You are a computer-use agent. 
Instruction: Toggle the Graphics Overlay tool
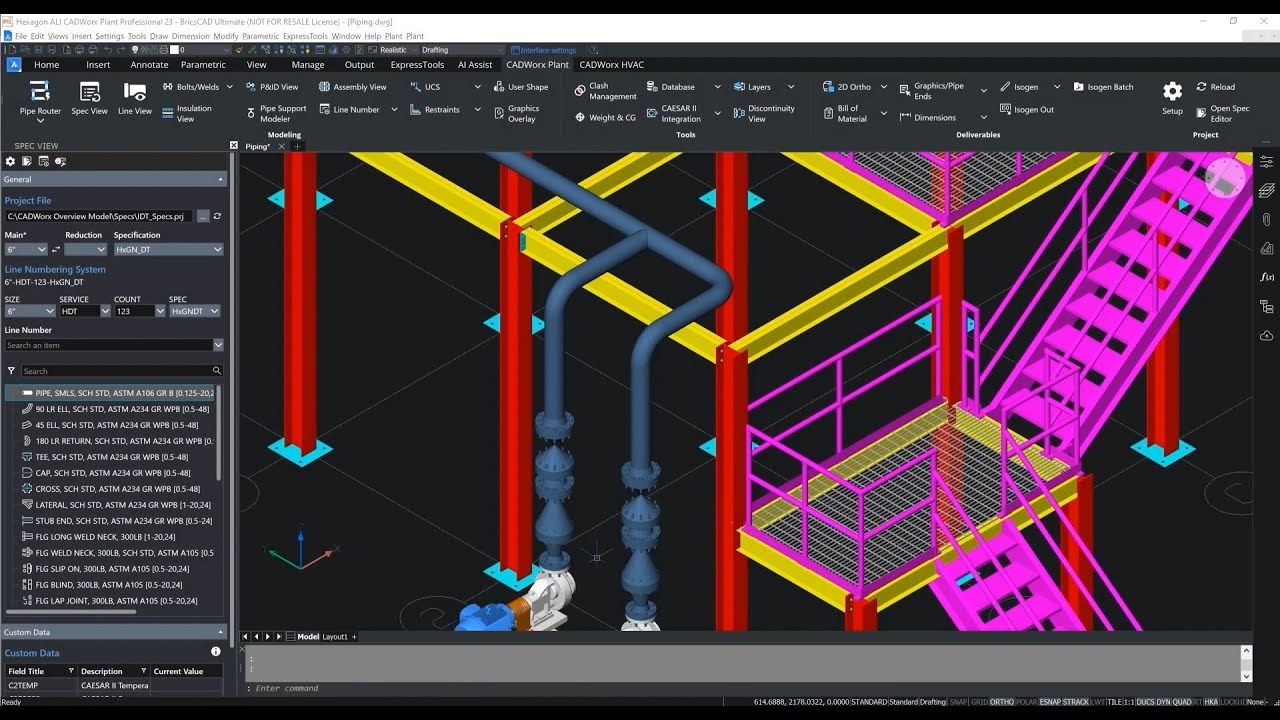[x=516, y=113]
